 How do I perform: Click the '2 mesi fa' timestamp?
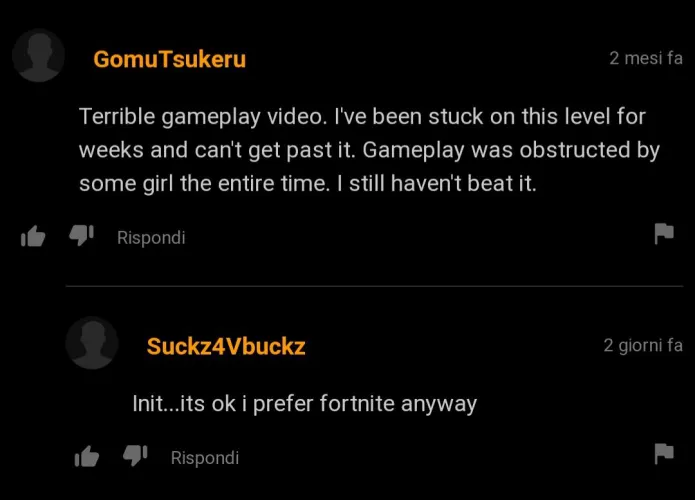[x=646, y=58]
